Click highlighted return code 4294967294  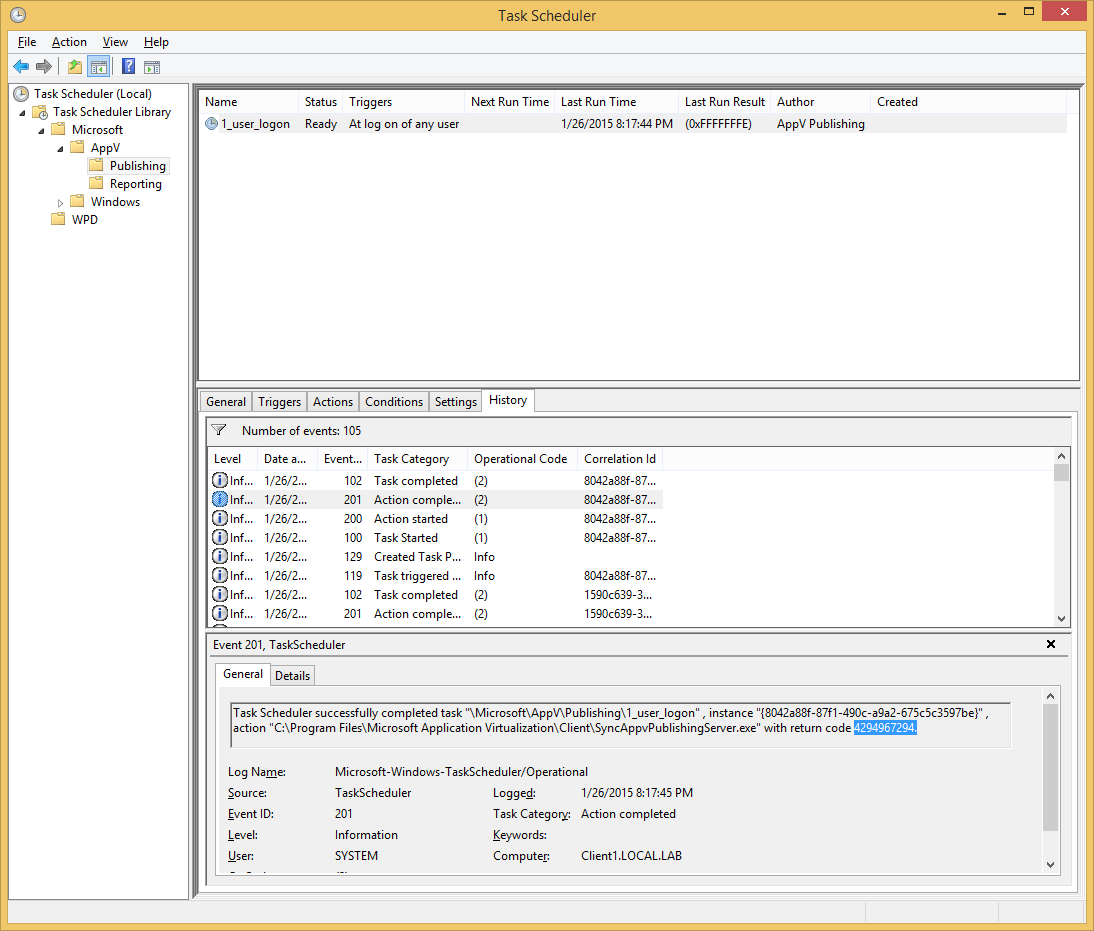tap(885, 728)
